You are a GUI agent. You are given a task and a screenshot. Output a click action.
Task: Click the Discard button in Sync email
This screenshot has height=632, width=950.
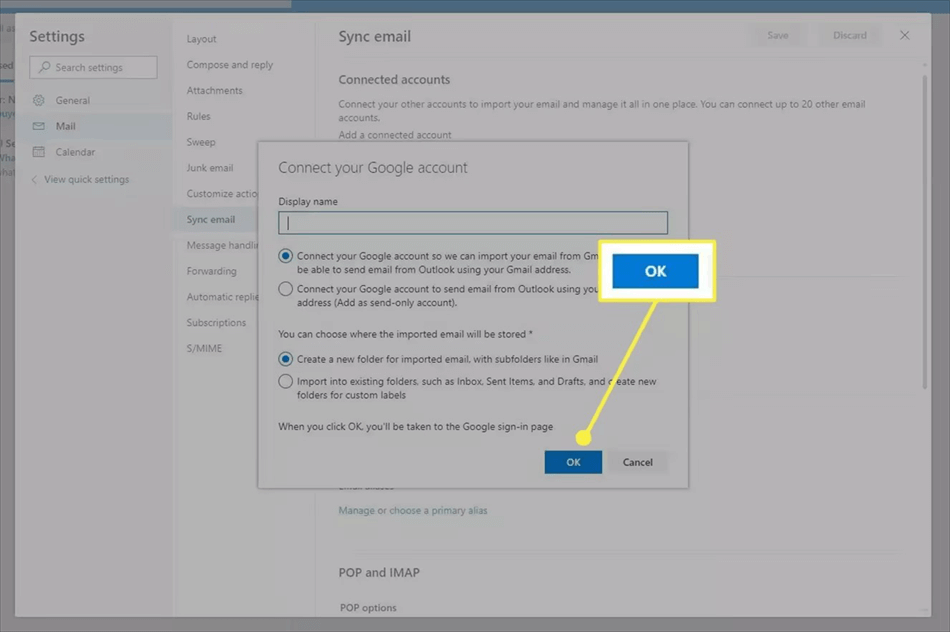849,36
